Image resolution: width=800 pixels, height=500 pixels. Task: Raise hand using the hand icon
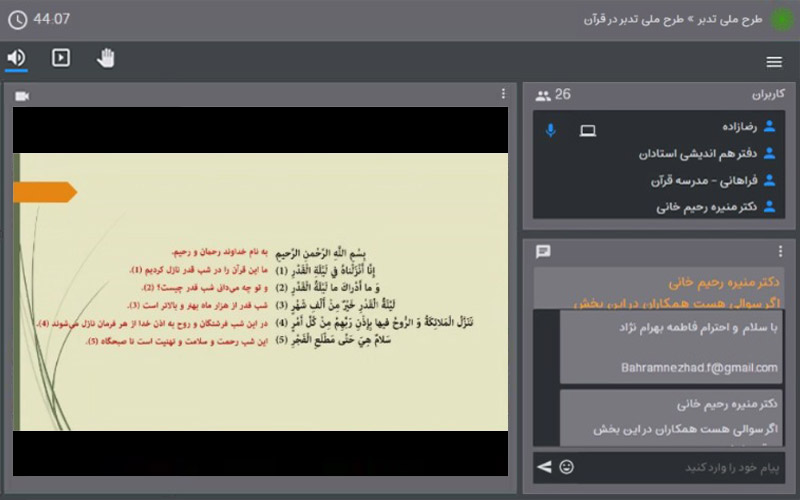106,58
